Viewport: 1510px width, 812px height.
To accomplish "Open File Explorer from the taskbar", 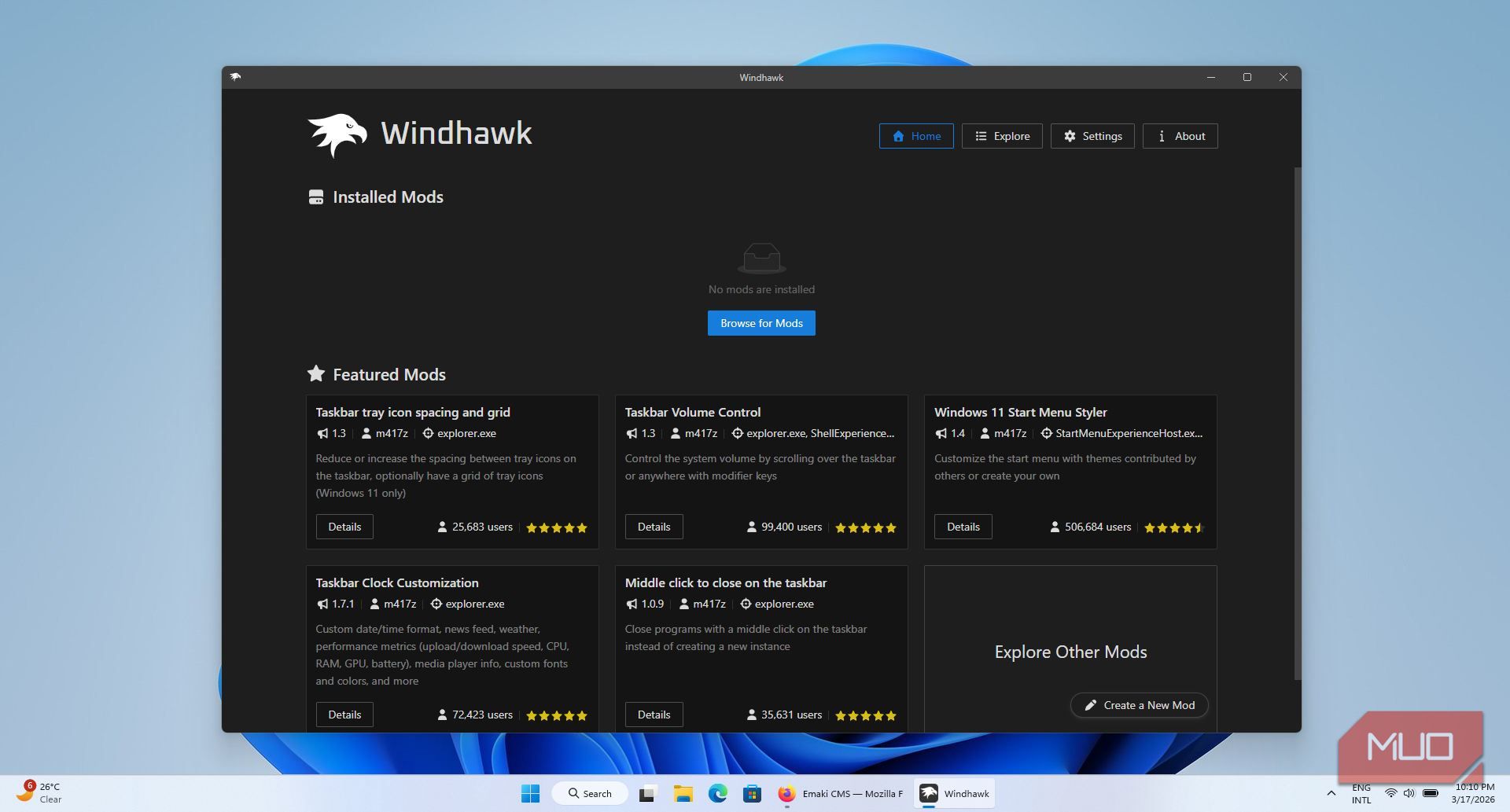I will [x=683, y=794].
